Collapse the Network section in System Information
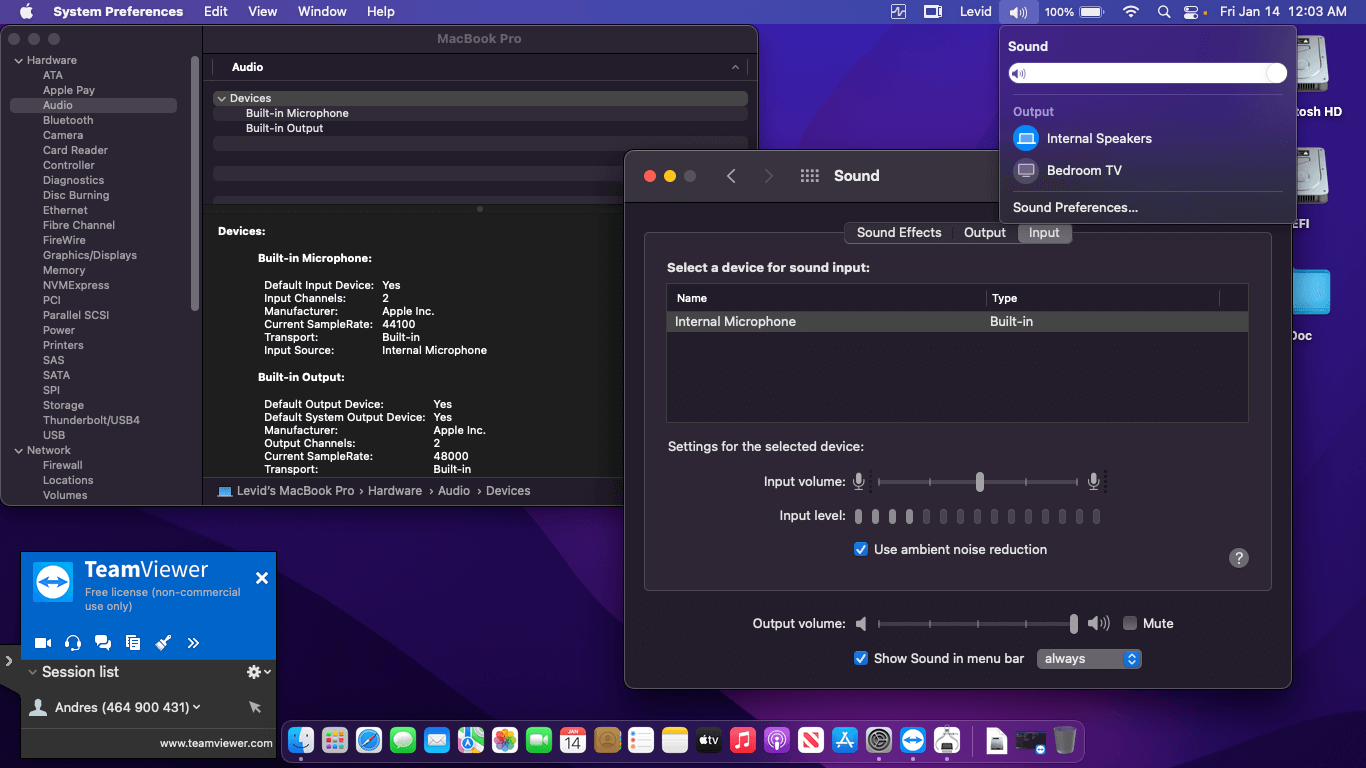Image resolution: width=1366 pixels, height=768 pixels. click(x=17, y=451)
